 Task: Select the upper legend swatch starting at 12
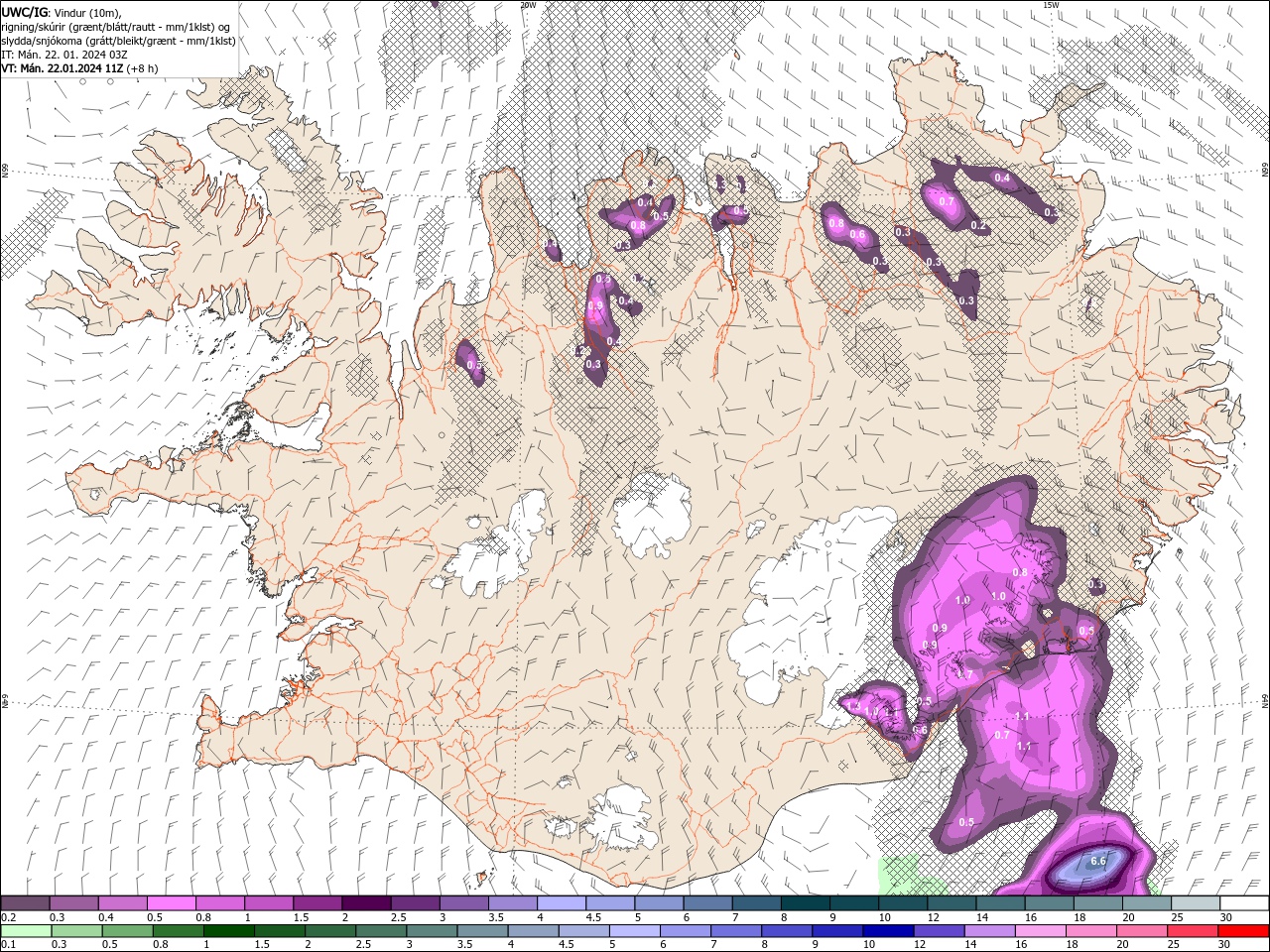click(951, 903)
